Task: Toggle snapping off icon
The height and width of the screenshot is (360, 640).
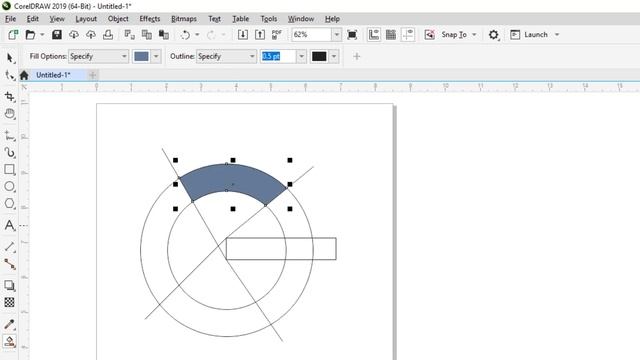Action: pos(429,35)
